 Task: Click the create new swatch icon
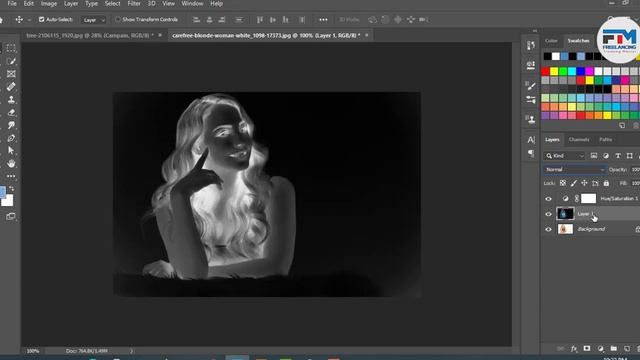click(622, 126)
